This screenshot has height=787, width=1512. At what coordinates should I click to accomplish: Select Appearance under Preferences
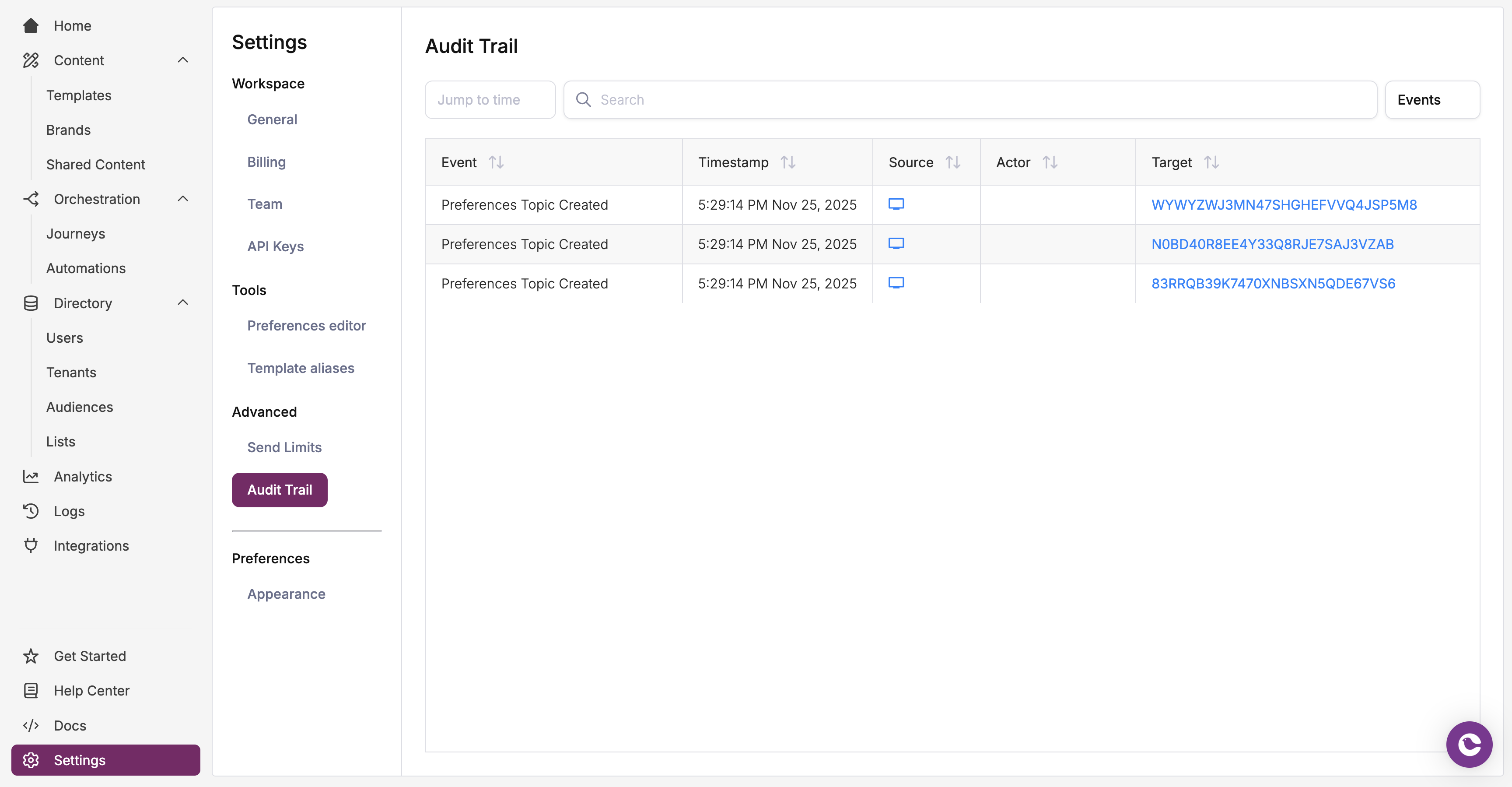point(286,594)
